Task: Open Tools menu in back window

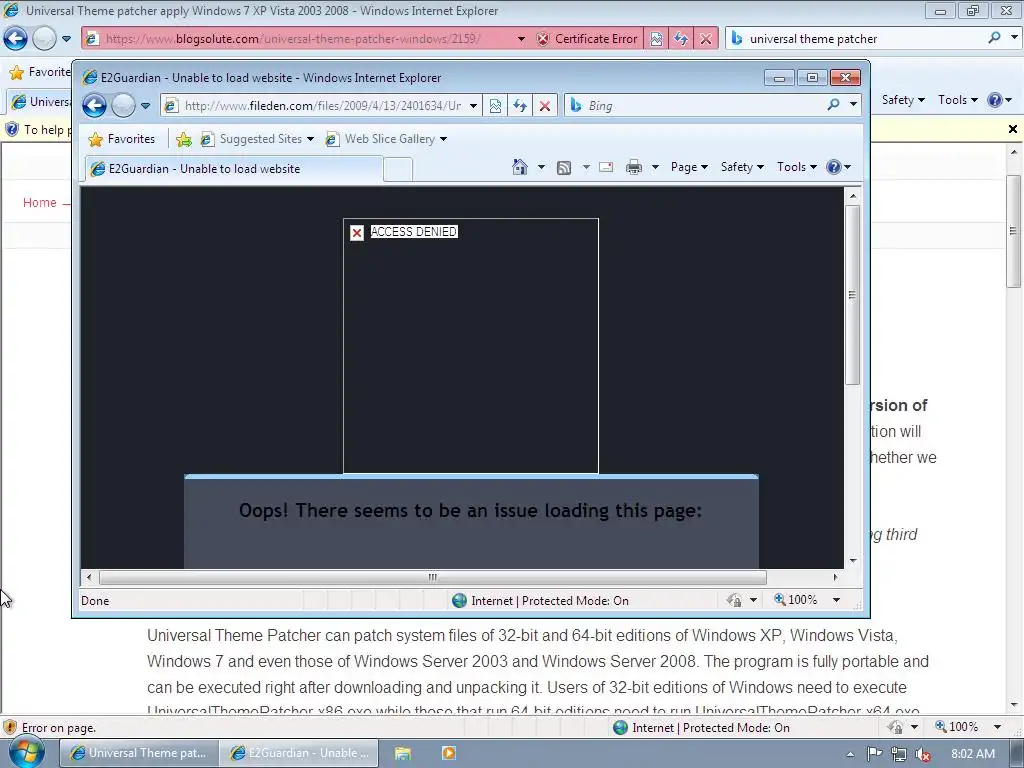Action: coord(957,100)
